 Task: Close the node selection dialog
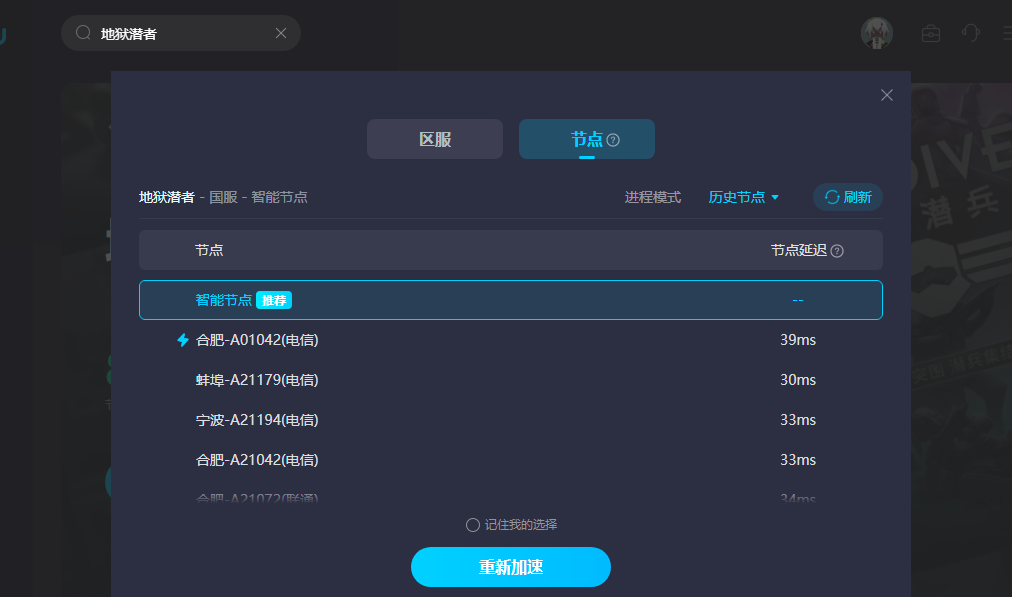tap(887, 96)
